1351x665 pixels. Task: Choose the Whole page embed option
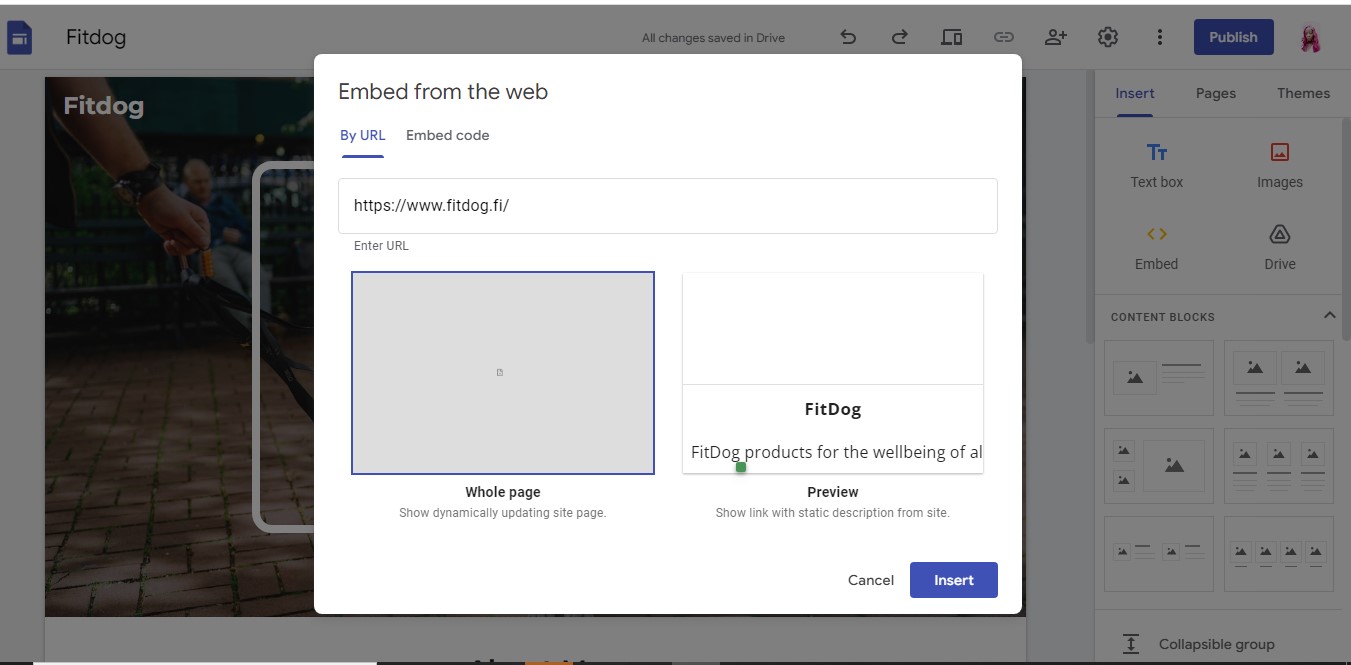(x=503, y=373)
